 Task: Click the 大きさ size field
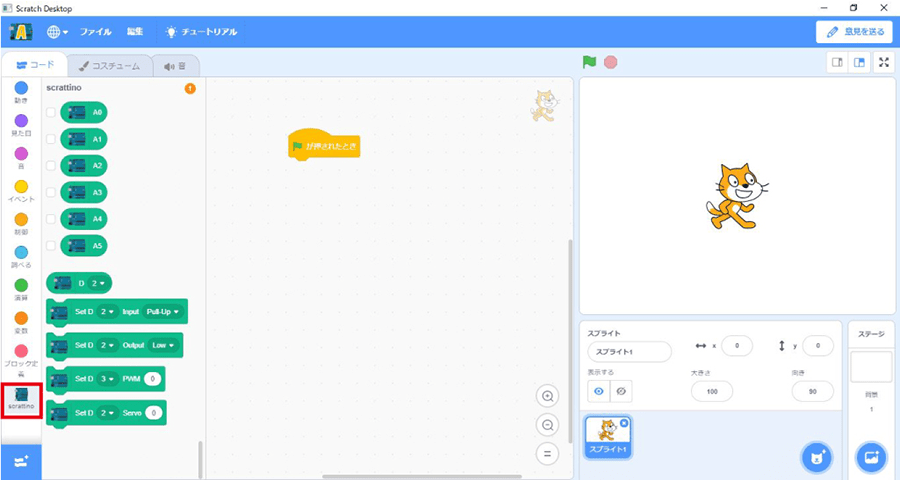pos(712,392)
